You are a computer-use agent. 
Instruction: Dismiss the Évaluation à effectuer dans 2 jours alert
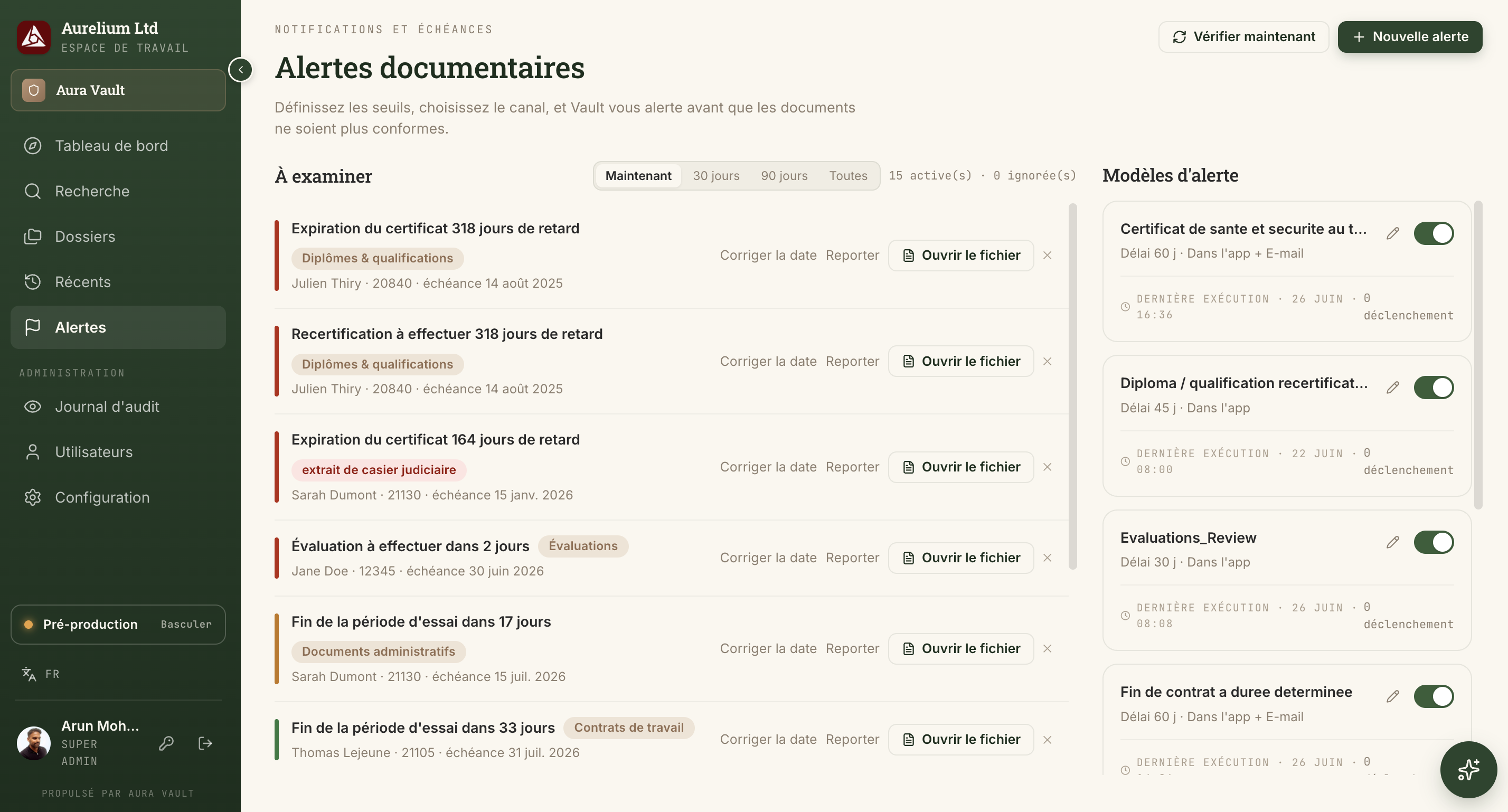coord(1047,558)
